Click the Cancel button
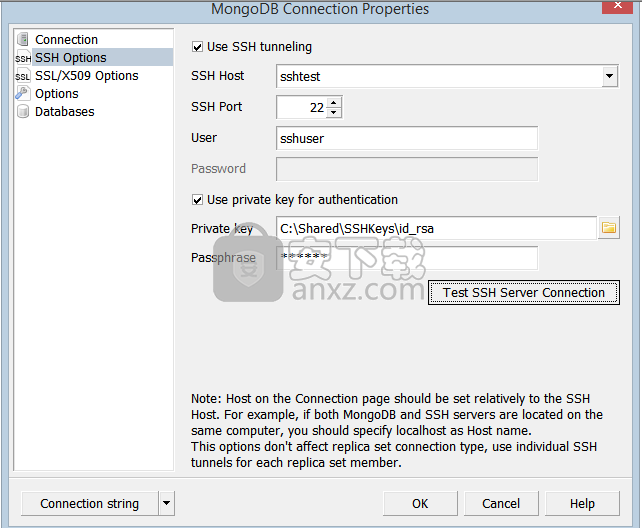The image size is (642, 528). pos(501,504)
